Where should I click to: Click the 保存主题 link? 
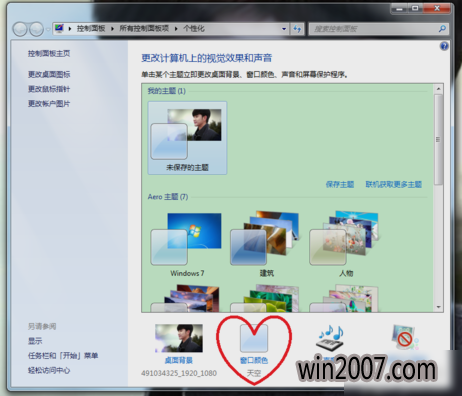[x=340, y=184]
